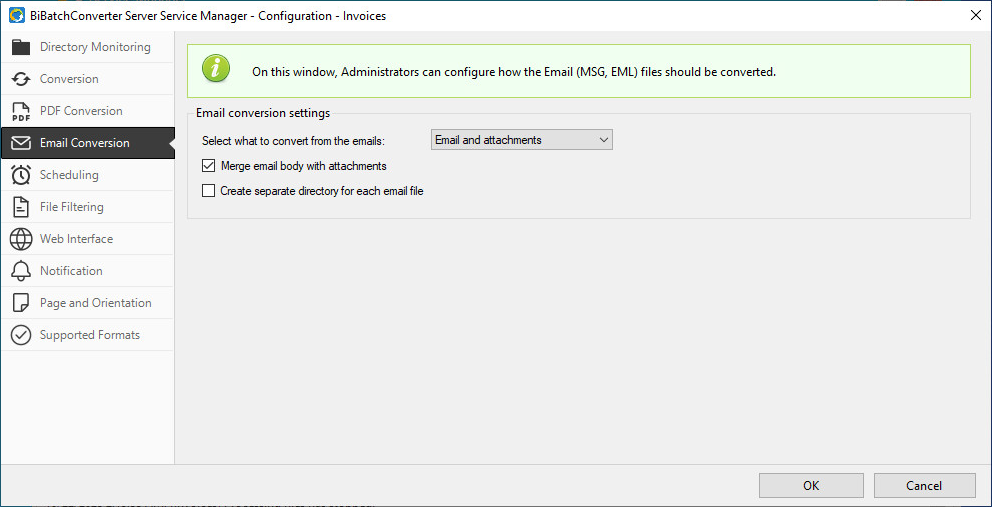This screenshot has height=507, width=992.
Task: Click the Notification bell icon
Action: (21, 271)
